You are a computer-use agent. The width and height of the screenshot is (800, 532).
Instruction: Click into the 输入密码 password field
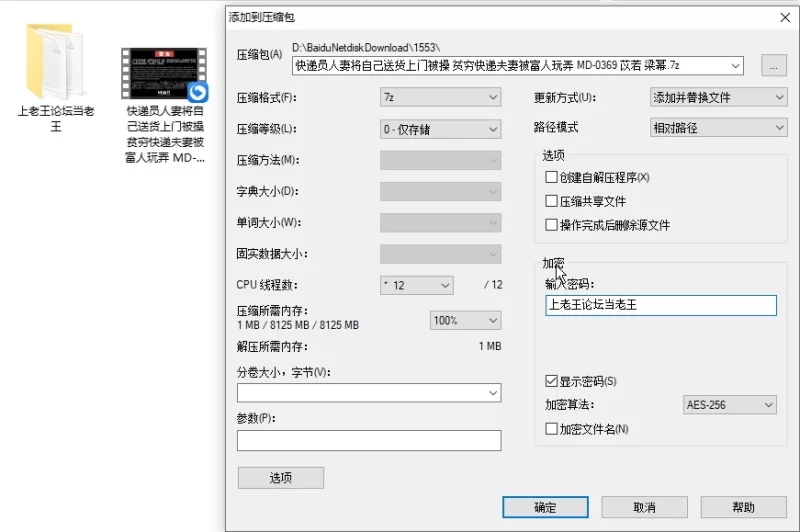(x=661, y=305)
